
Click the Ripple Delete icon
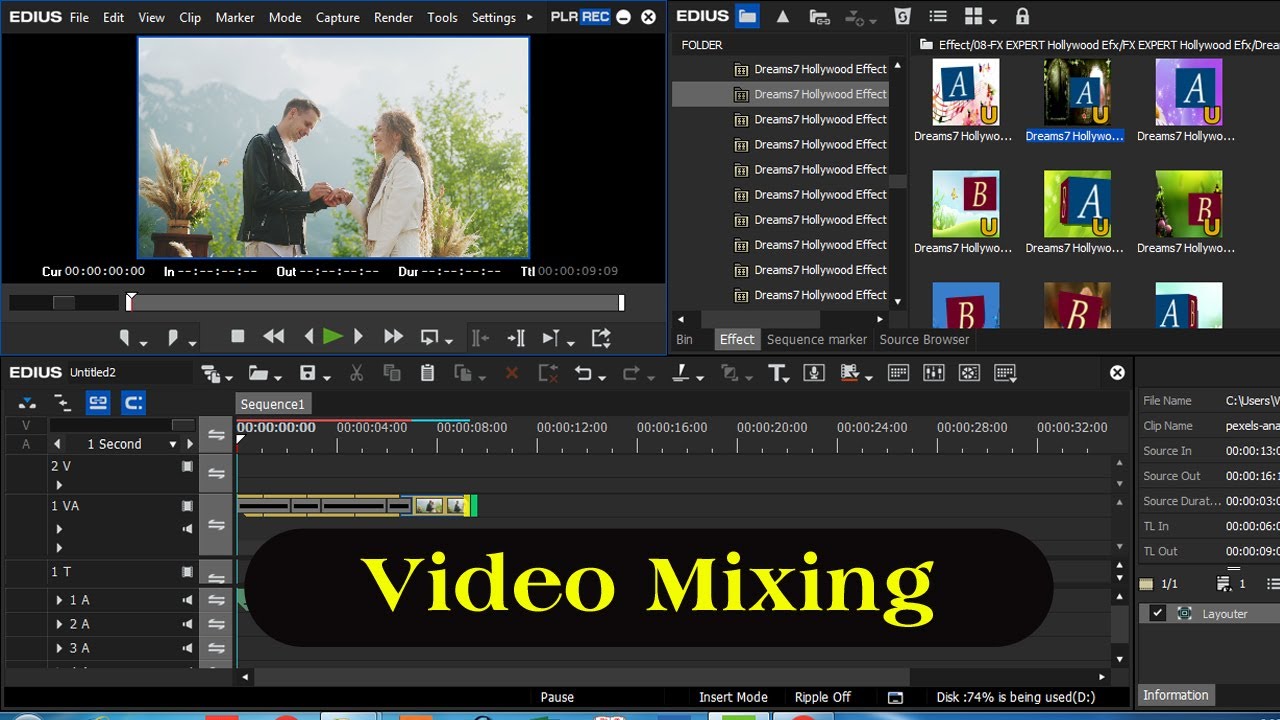(548, 373)
